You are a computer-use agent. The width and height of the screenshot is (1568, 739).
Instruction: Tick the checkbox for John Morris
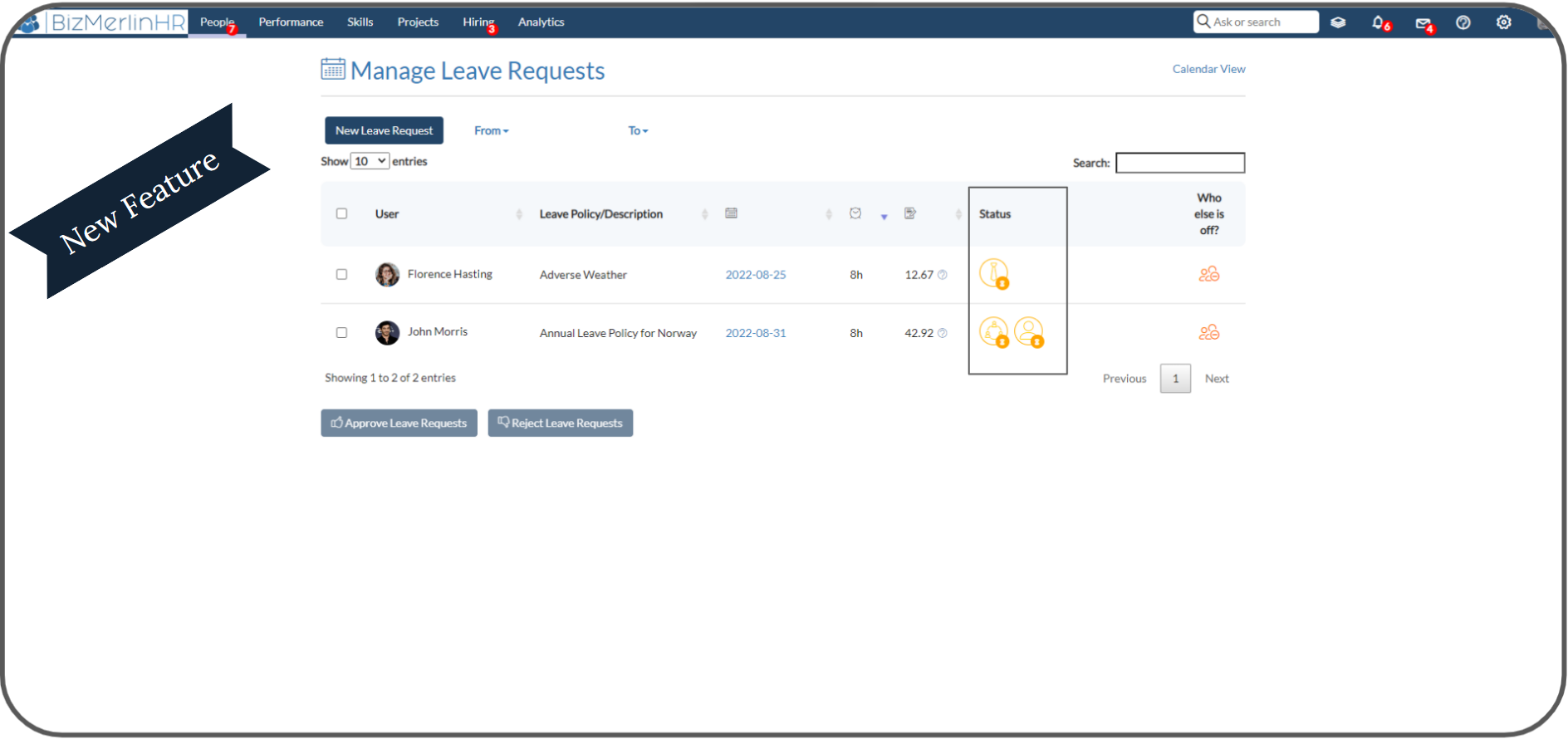(x=341, y=332)
